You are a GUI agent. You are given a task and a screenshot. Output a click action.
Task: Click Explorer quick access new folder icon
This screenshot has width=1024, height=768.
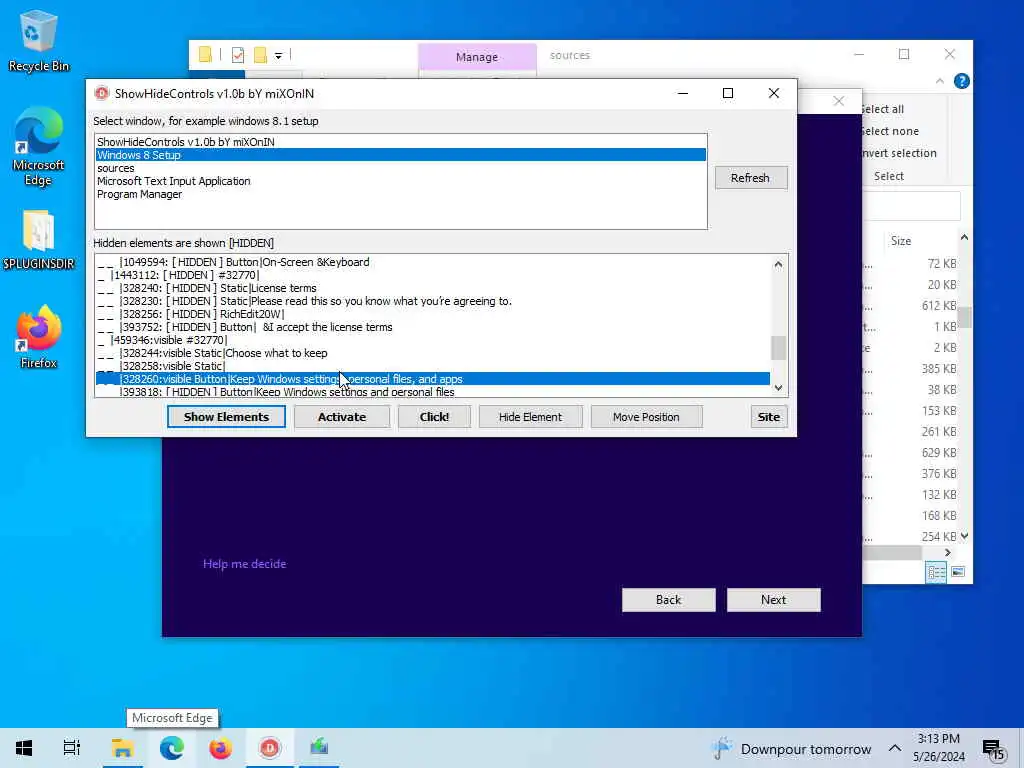click(261, 55)
